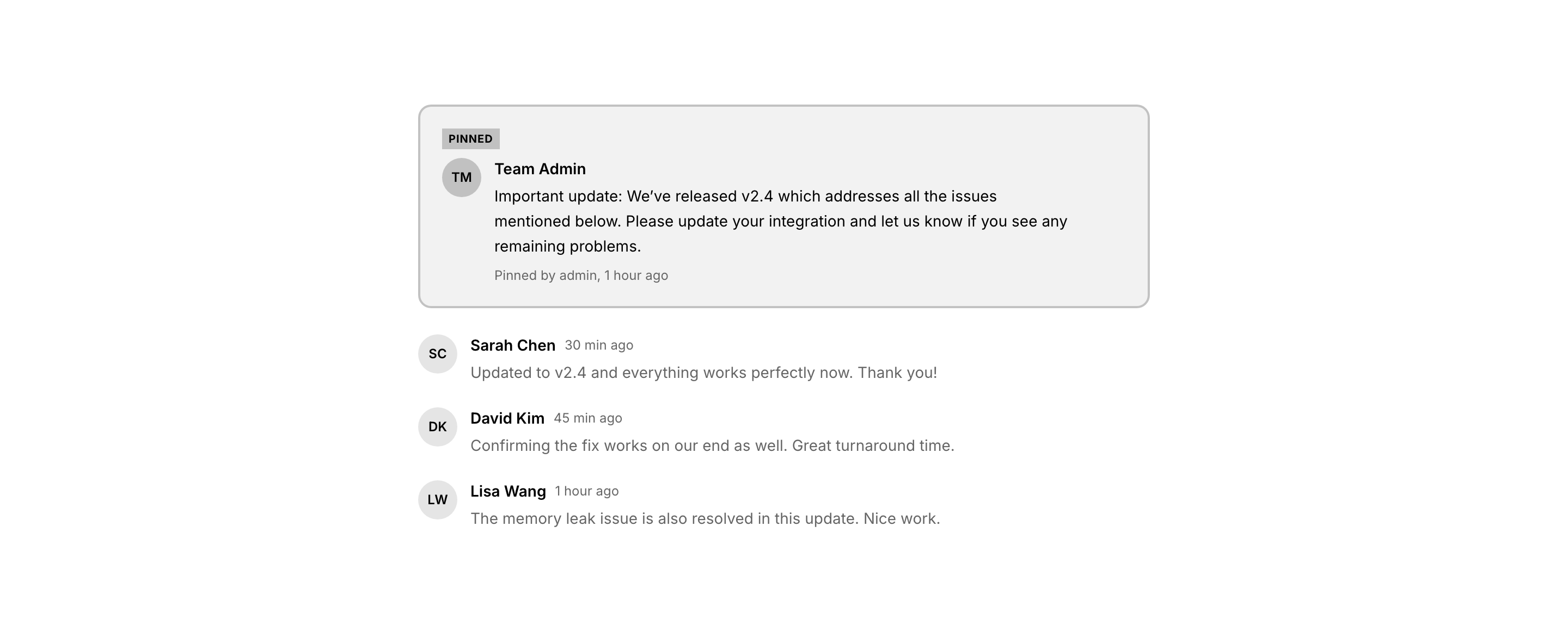Click the pinned v2.4 announcement message text

coord(780,222)
